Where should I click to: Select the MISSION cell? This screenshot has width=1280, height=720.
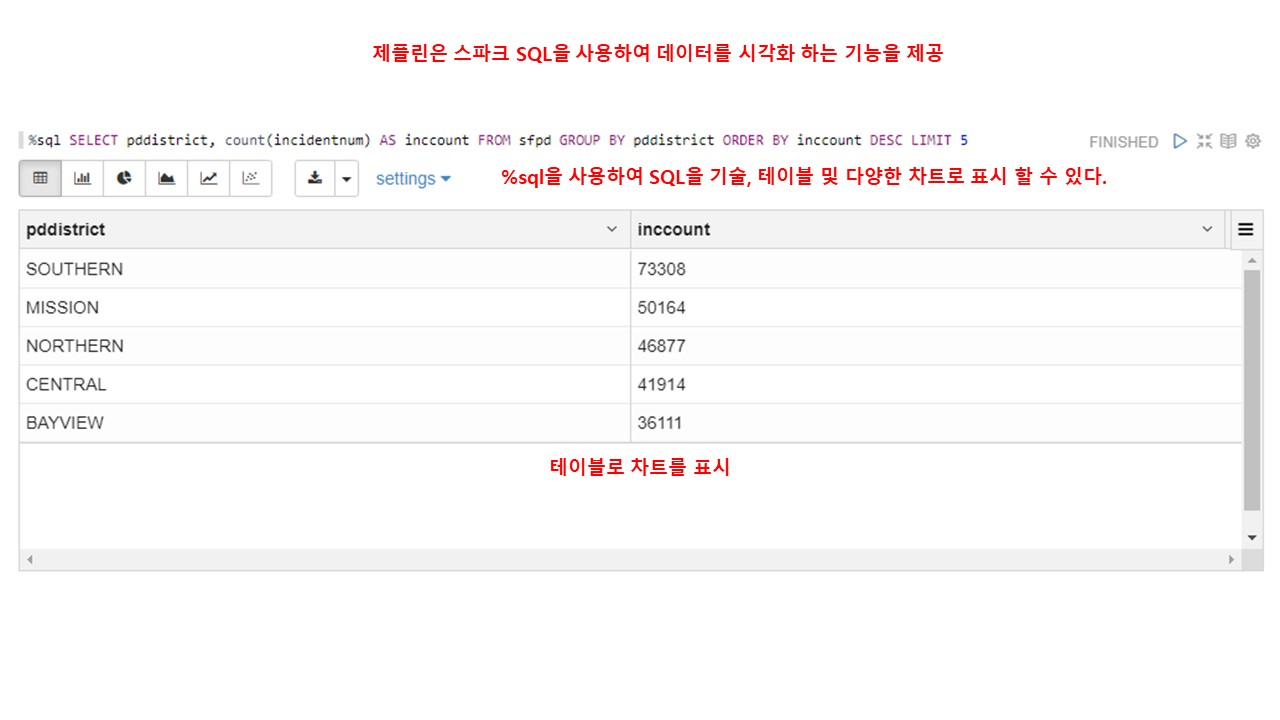point(325,307)
